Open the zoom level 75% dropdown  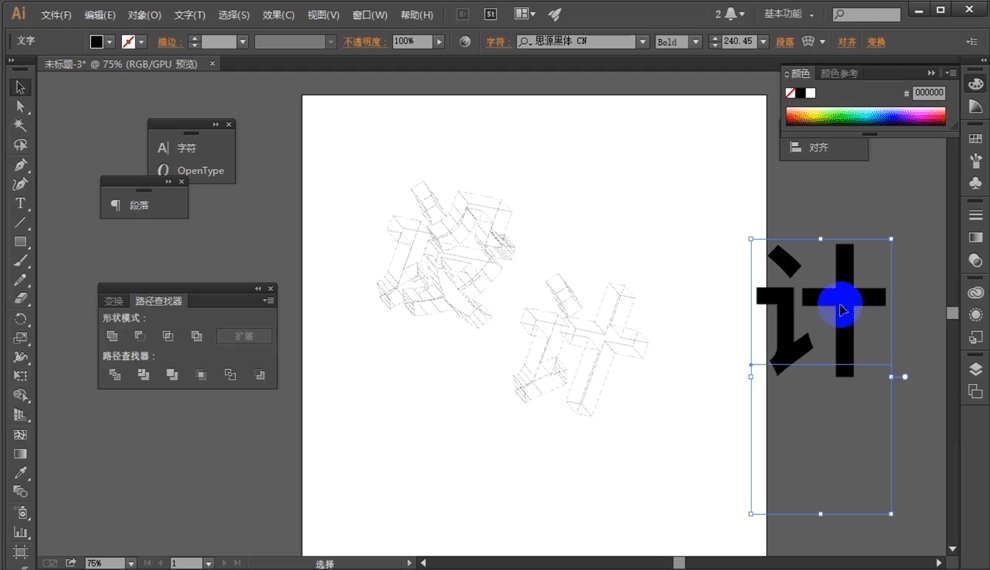click(x=131, y=564)
